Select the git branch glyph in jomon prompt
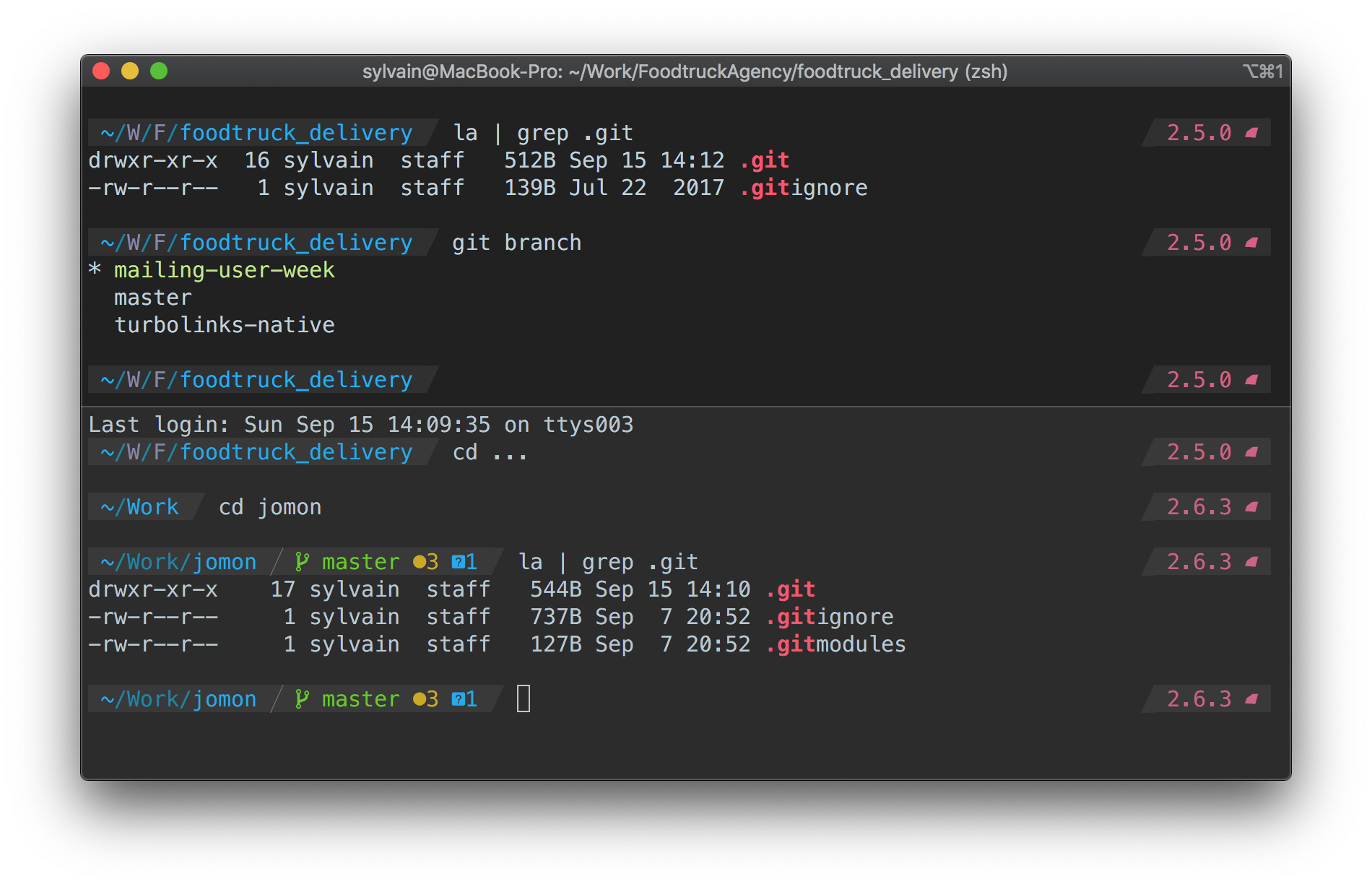 point(301,561)
